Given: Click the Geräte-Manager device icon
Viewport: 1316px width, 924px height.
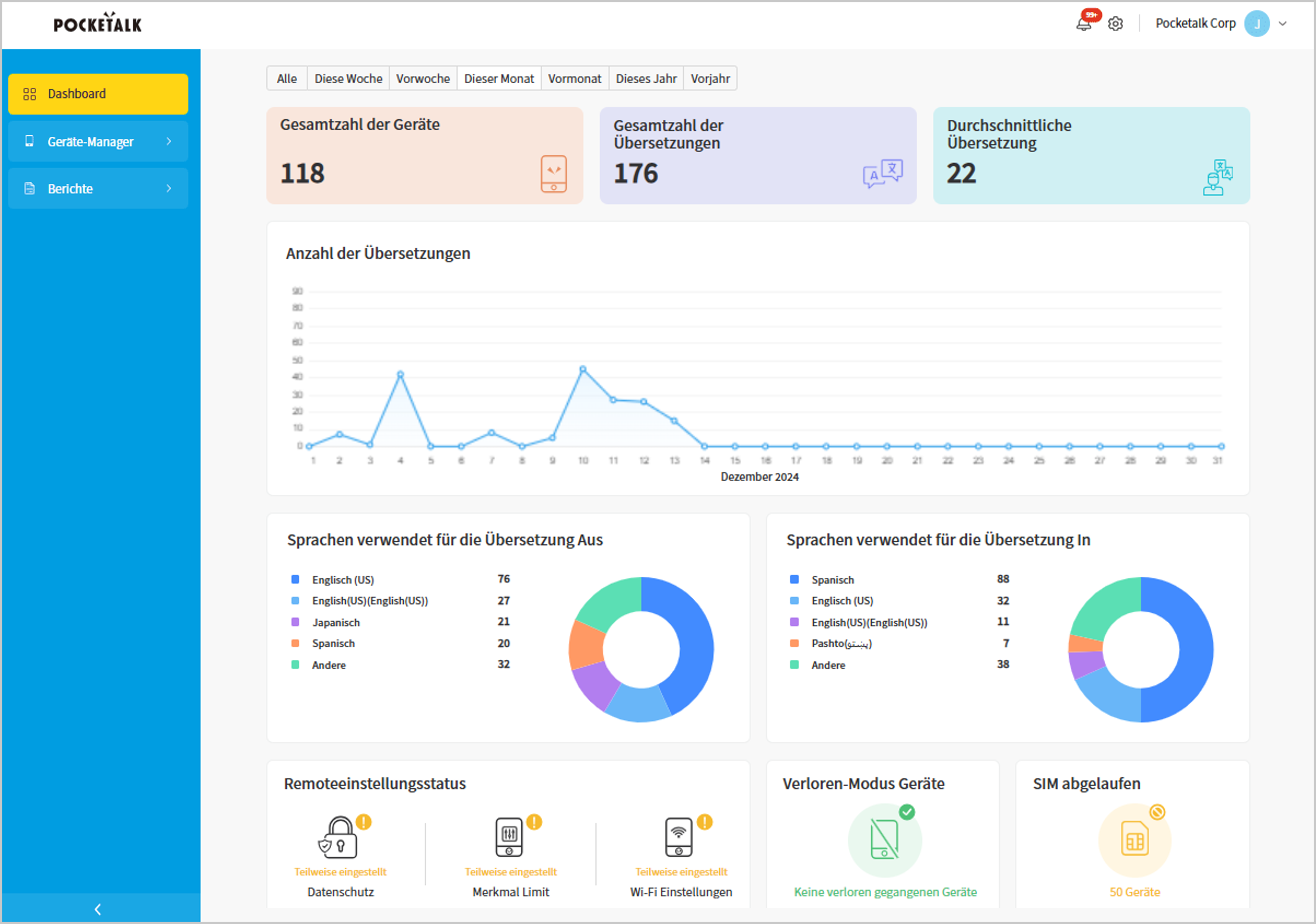Looking at the screenshot, I should coord(29,141).
